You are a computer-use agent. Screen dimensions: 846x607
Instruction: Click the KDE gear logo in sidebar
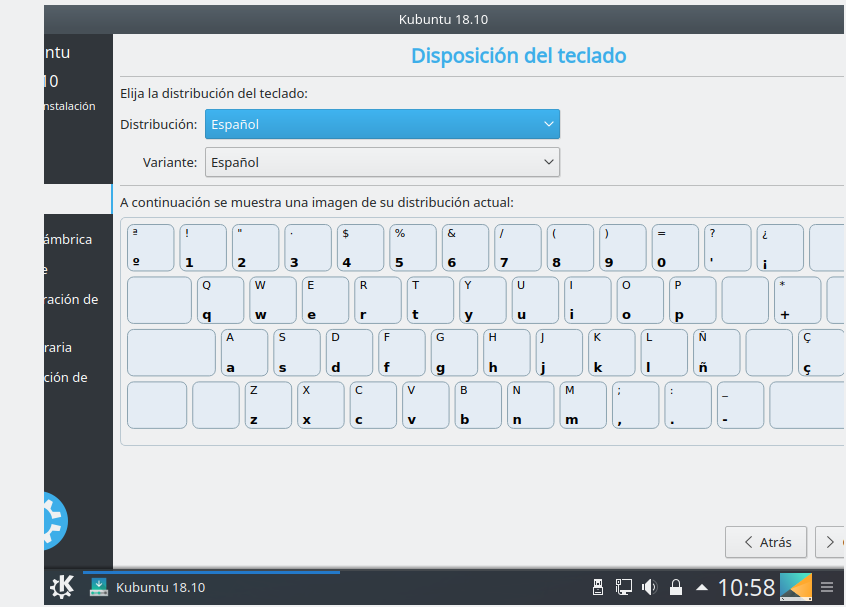pyautogui.click(x=55, y=521)
